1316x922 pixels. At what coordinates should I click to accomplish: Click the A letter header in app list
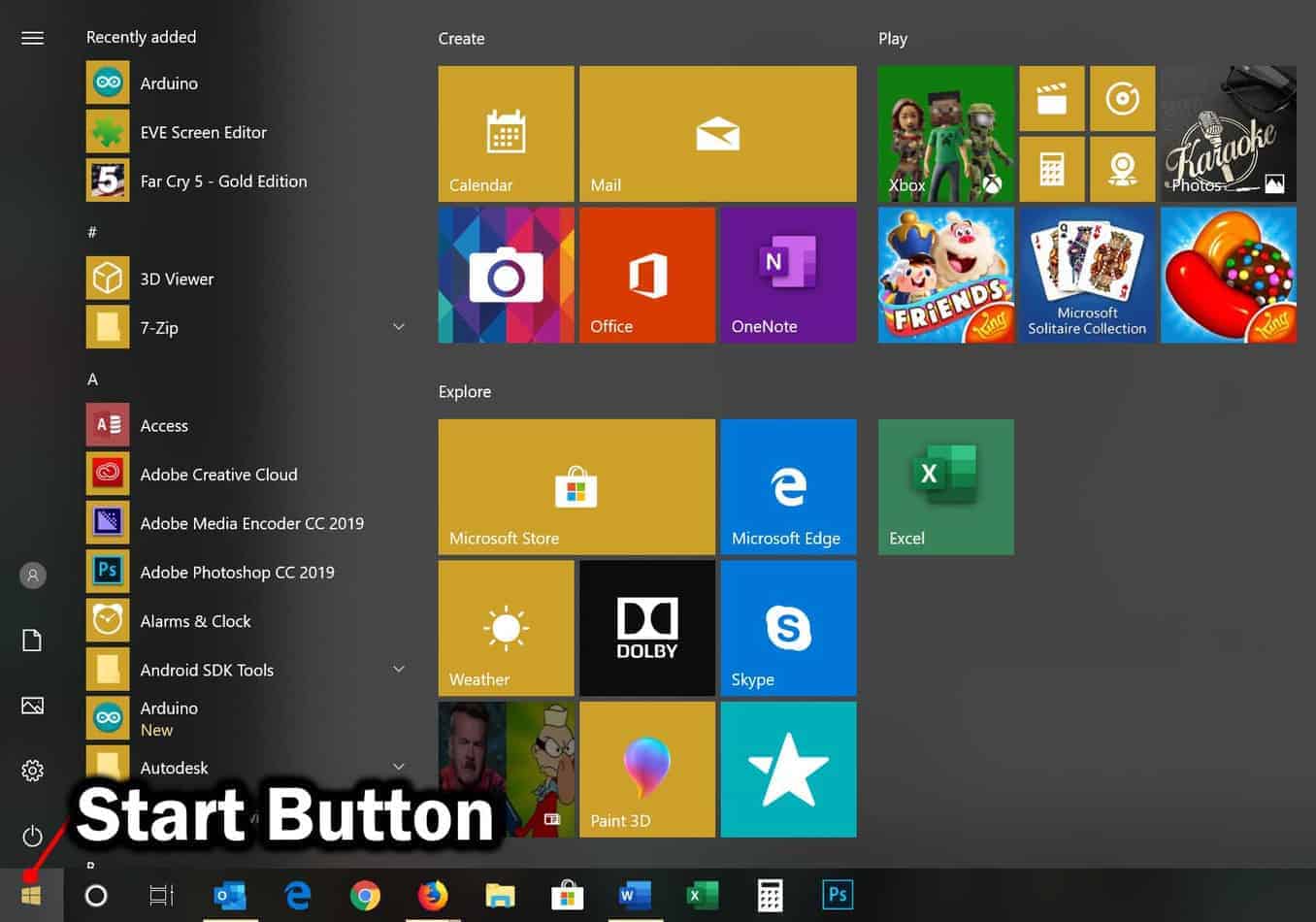[92, 379]
